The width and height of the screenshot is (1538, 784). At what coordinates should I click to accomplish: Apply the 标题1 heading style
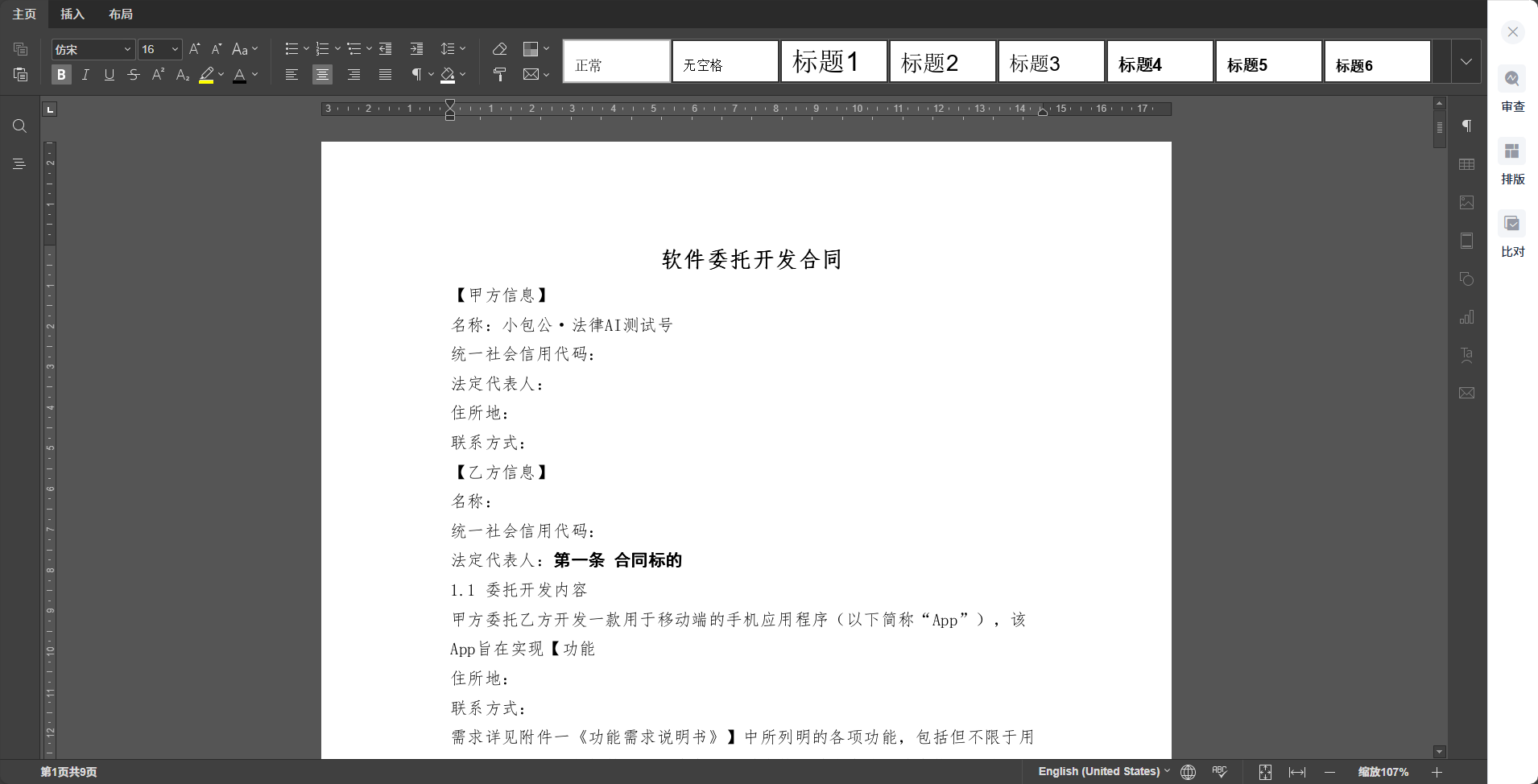tap(833, 62)
